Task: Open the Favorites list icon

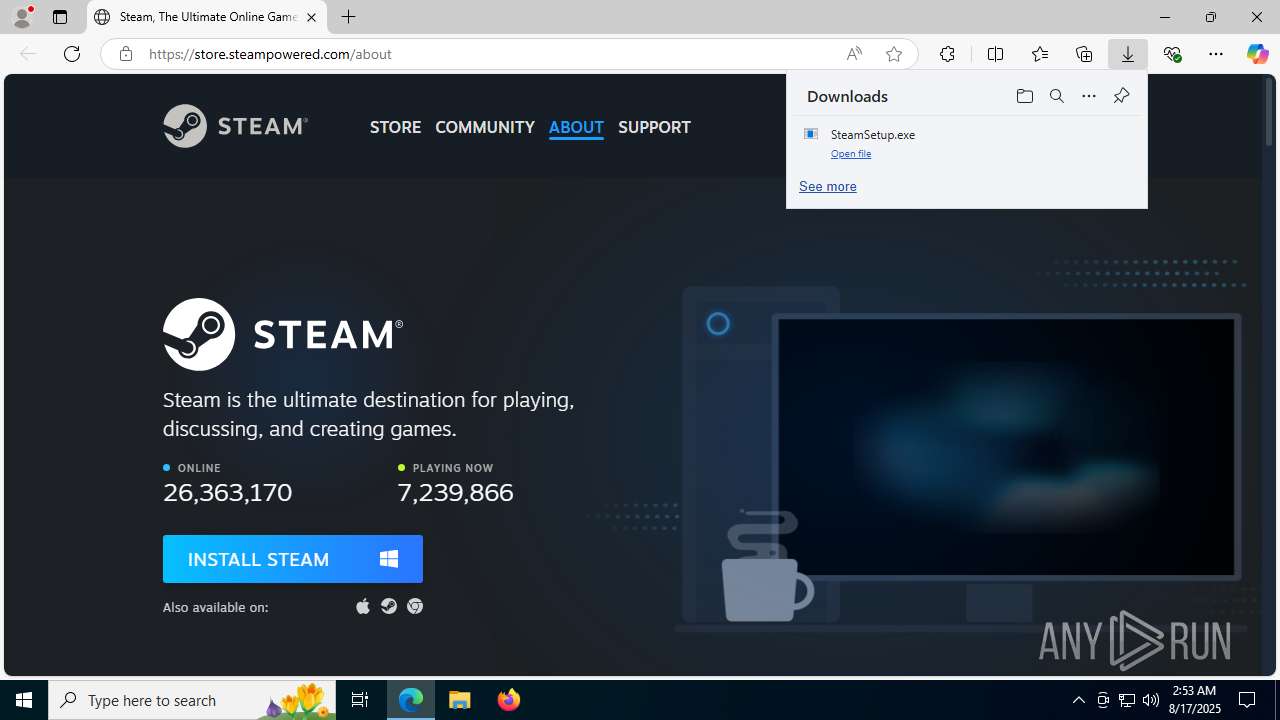Action: point(1040,54)
